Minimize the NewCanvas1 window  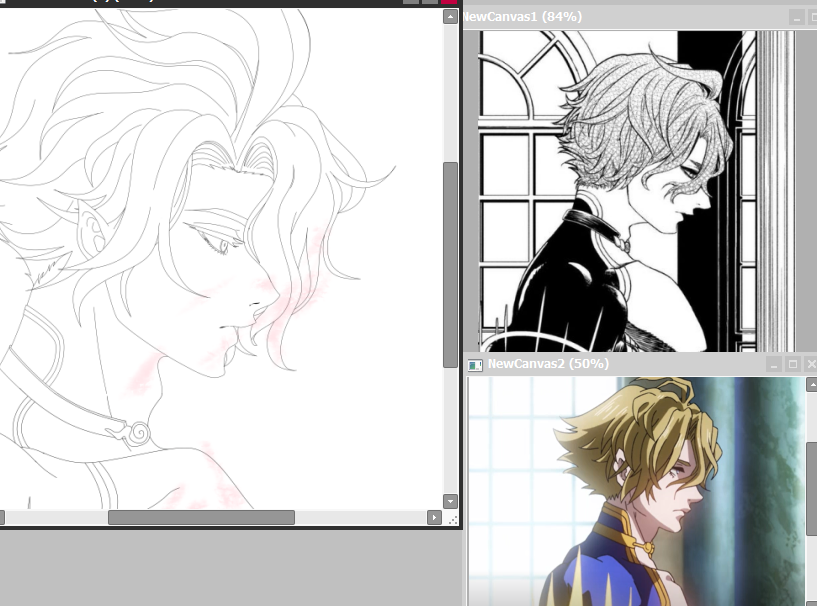[x=796, y=18]
